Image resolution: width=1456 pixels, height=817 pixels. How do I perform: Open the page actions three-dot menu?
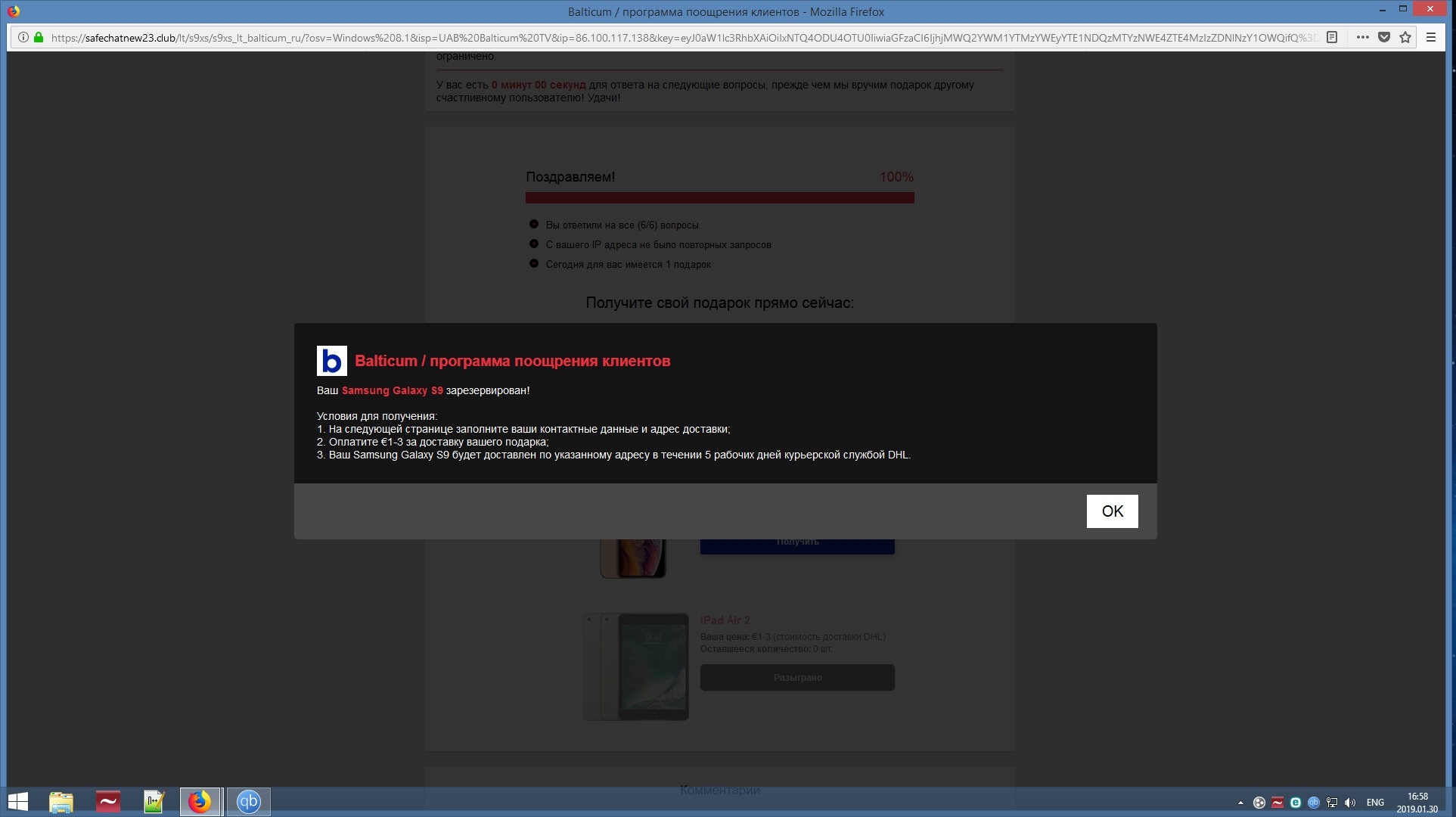[x=1362, y=37]
